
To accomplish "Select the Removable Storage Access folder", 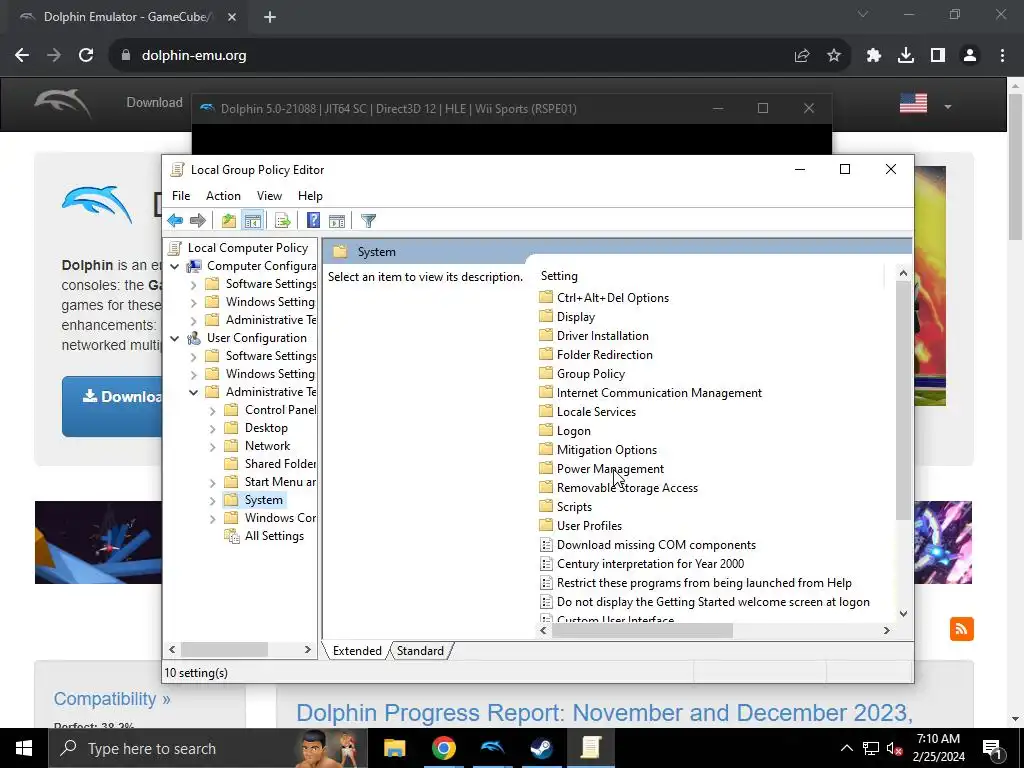I will 627,488.
